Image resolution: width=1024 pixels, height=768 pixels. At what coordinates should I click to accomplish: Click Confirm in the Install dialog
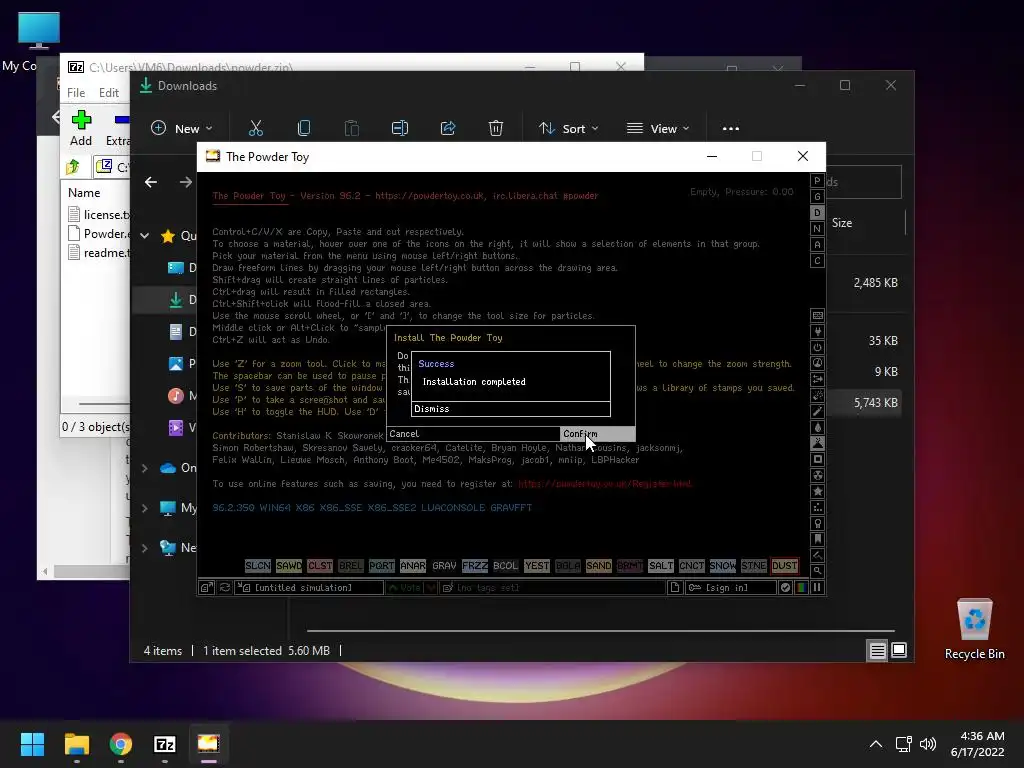point(598,434)
